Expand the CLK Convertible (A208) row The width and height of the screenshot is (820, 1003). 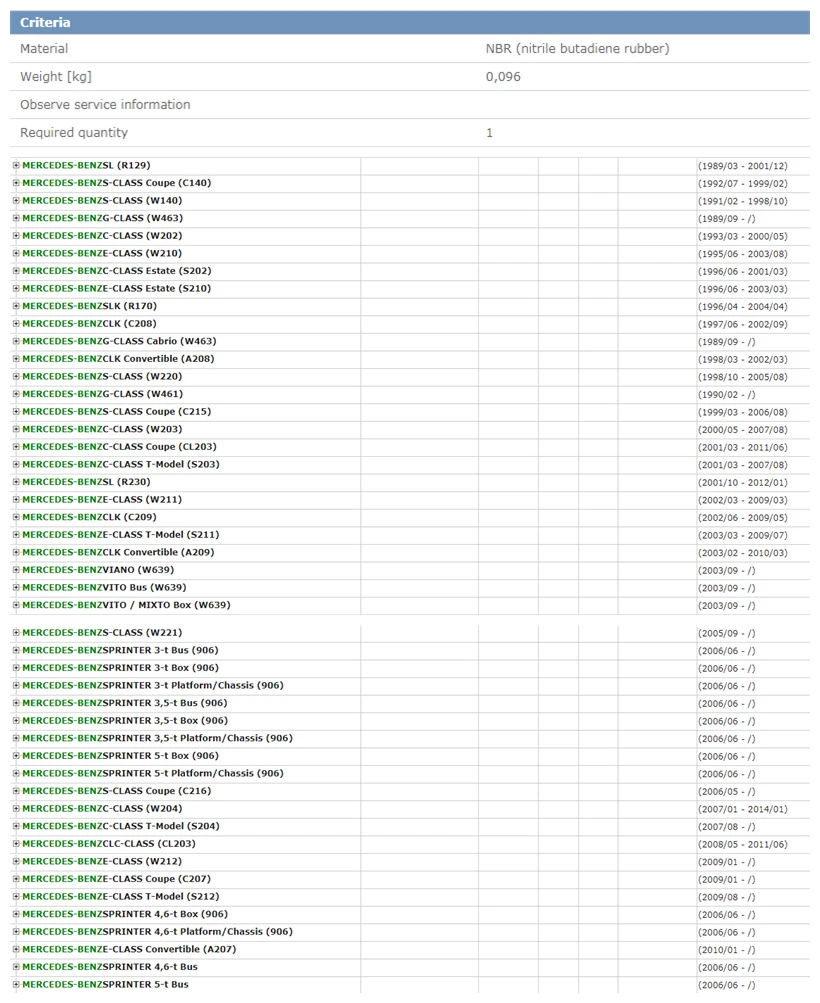(x=16, y=359)
